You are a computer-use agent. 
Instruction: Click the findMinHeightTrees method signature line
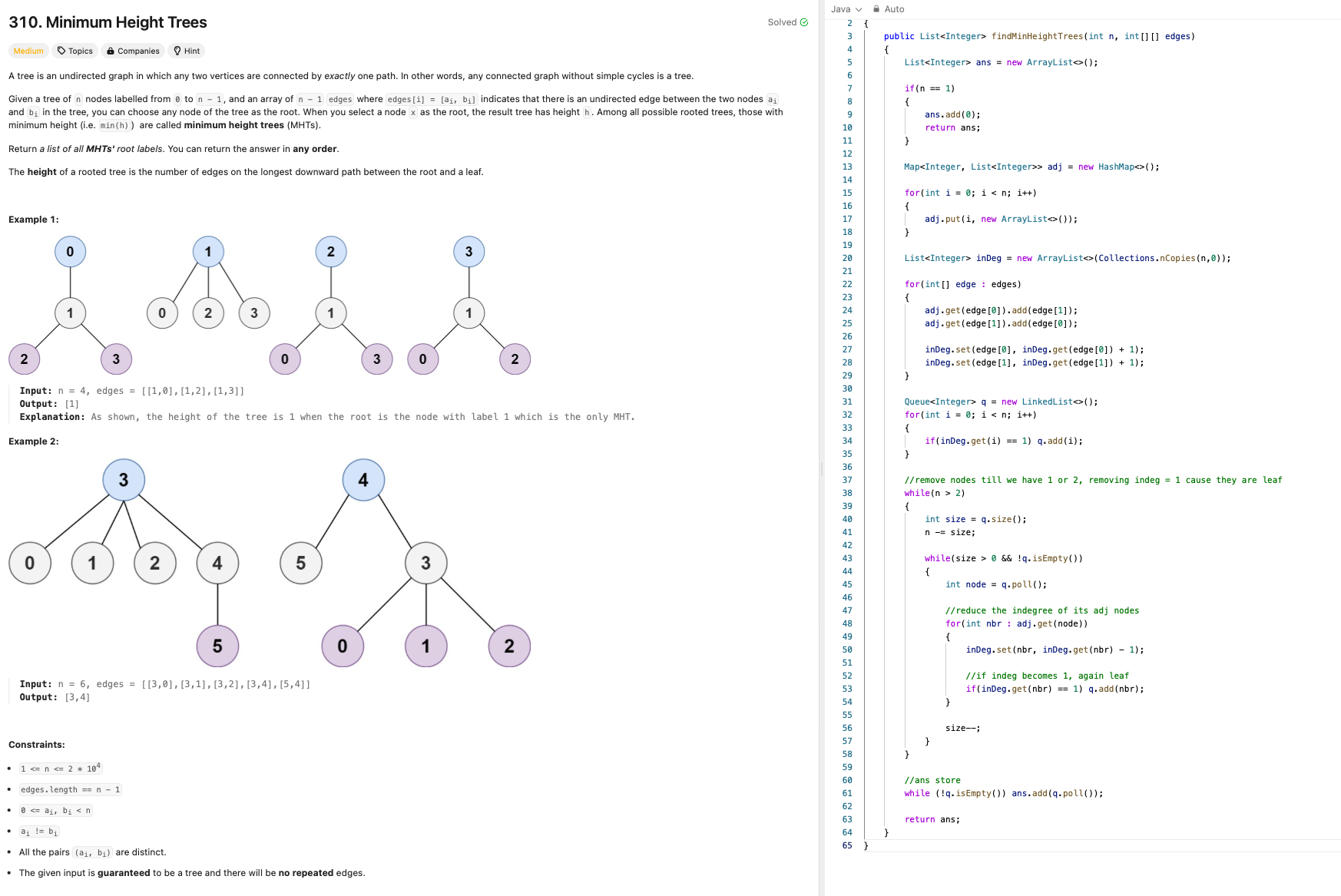pos(1039,36)
